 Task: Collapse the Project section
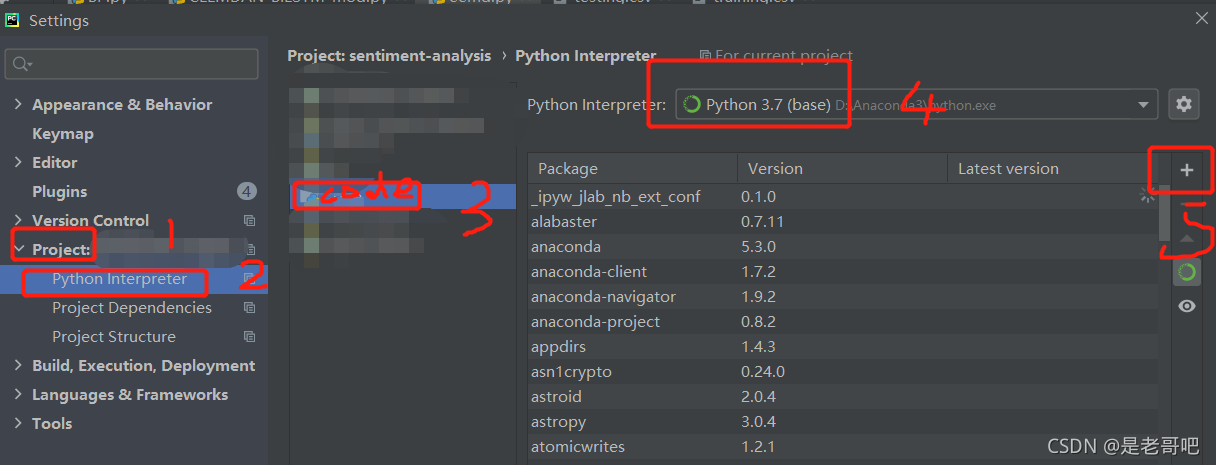(18, 249)
